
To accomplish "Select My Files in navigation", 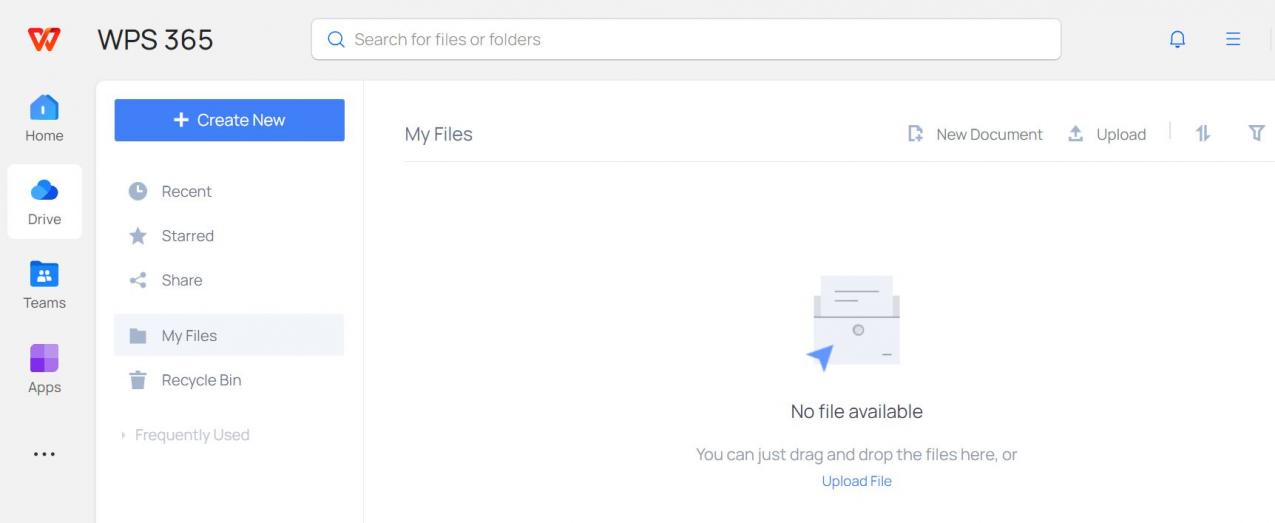I will coord(229,335).
